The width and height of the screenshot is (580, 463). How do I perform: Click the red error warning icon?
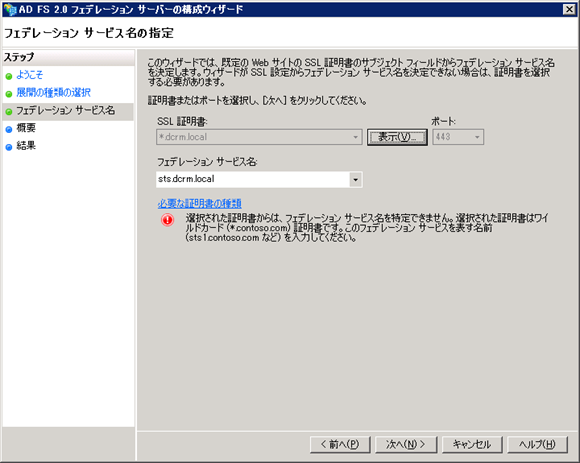pyautogui.click(x=168, y=220)
